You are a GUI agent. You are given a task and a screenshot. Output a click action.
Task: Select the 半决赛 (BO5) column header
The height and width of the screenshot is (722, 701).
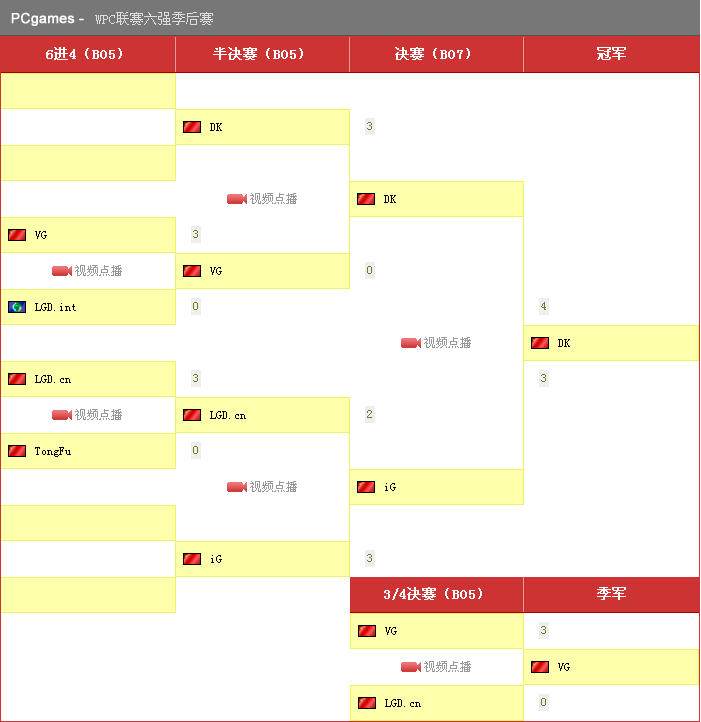(x=262, y=54)
